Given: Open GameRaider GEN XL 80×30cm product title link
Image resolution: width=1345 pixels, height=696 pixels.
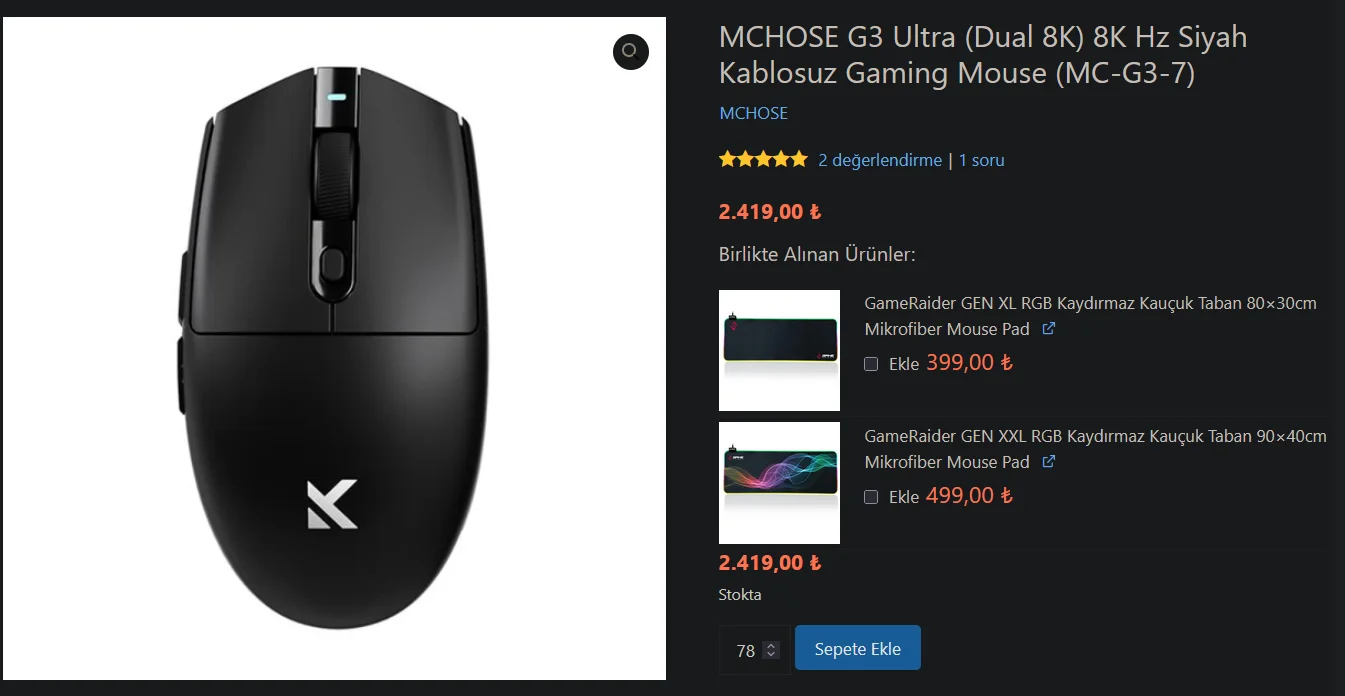Looking at the screenshot, I should click(x=1090, y=316).
